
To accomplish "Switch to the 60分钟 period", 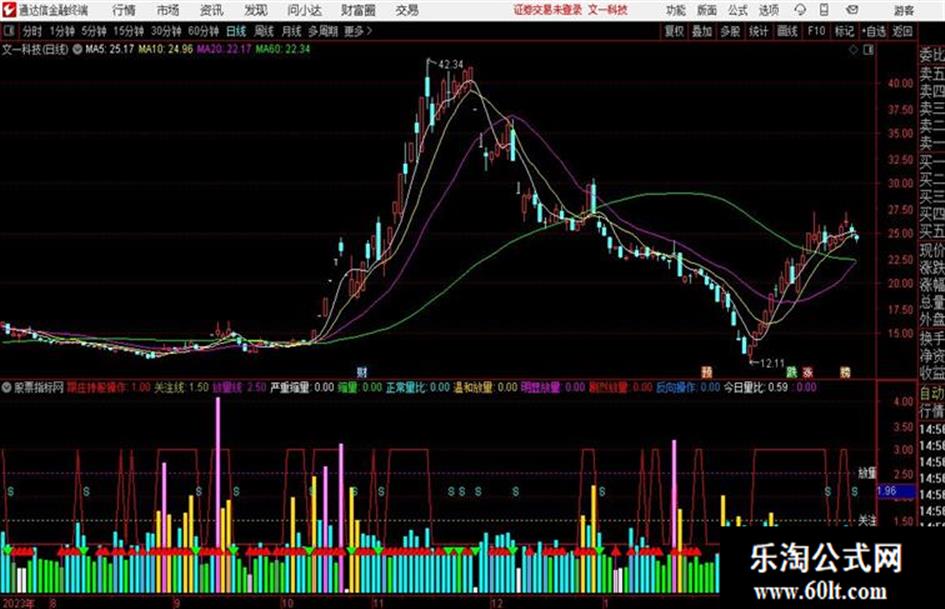I will (x=203, y=31).
